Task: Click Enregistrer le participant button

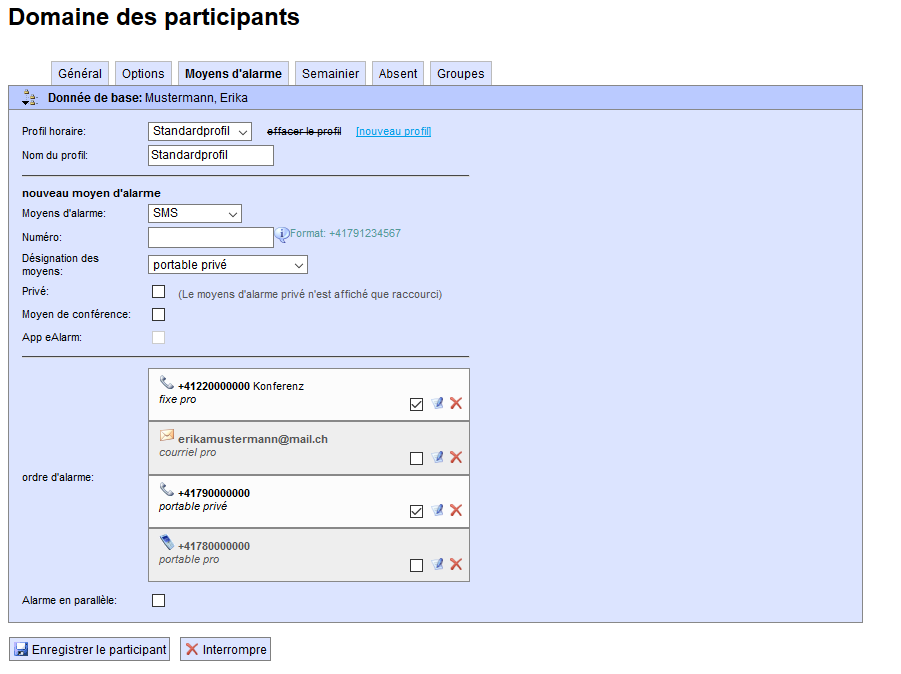Action: coord(89,649)
